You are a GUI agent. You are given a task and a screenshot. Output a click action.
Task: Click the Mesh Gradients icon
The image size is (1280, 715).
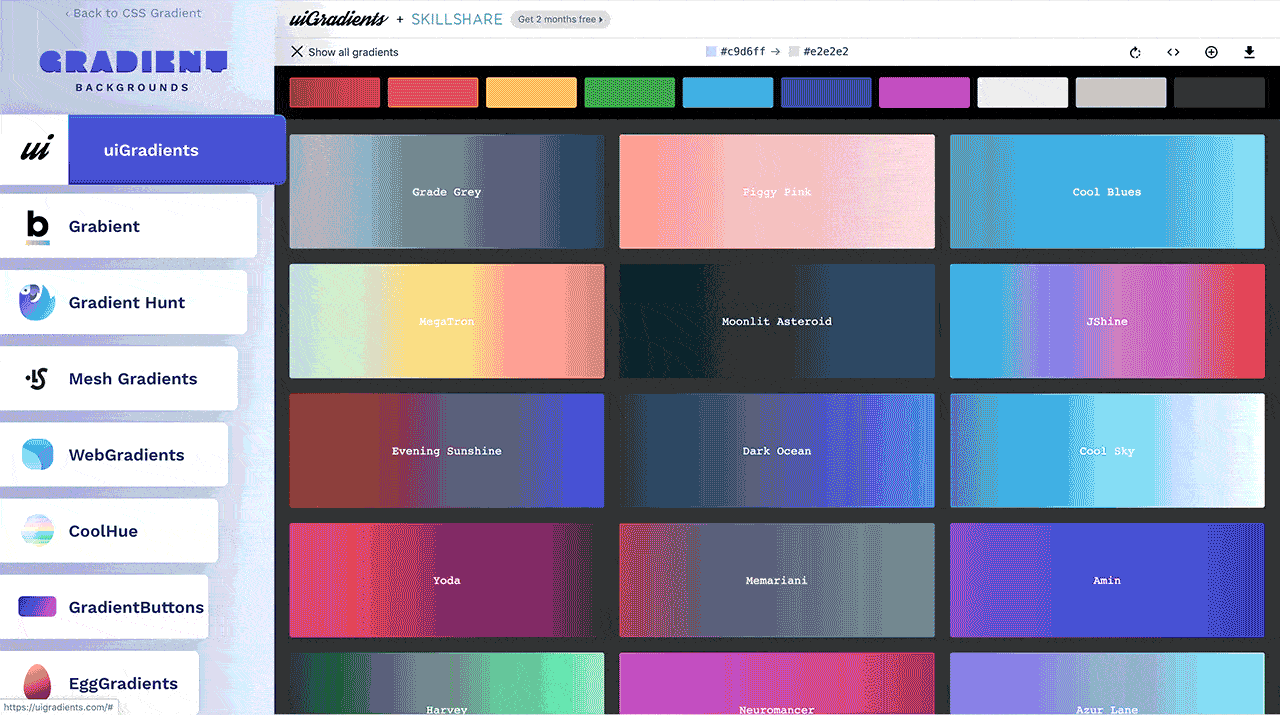[x=37, y=379]
